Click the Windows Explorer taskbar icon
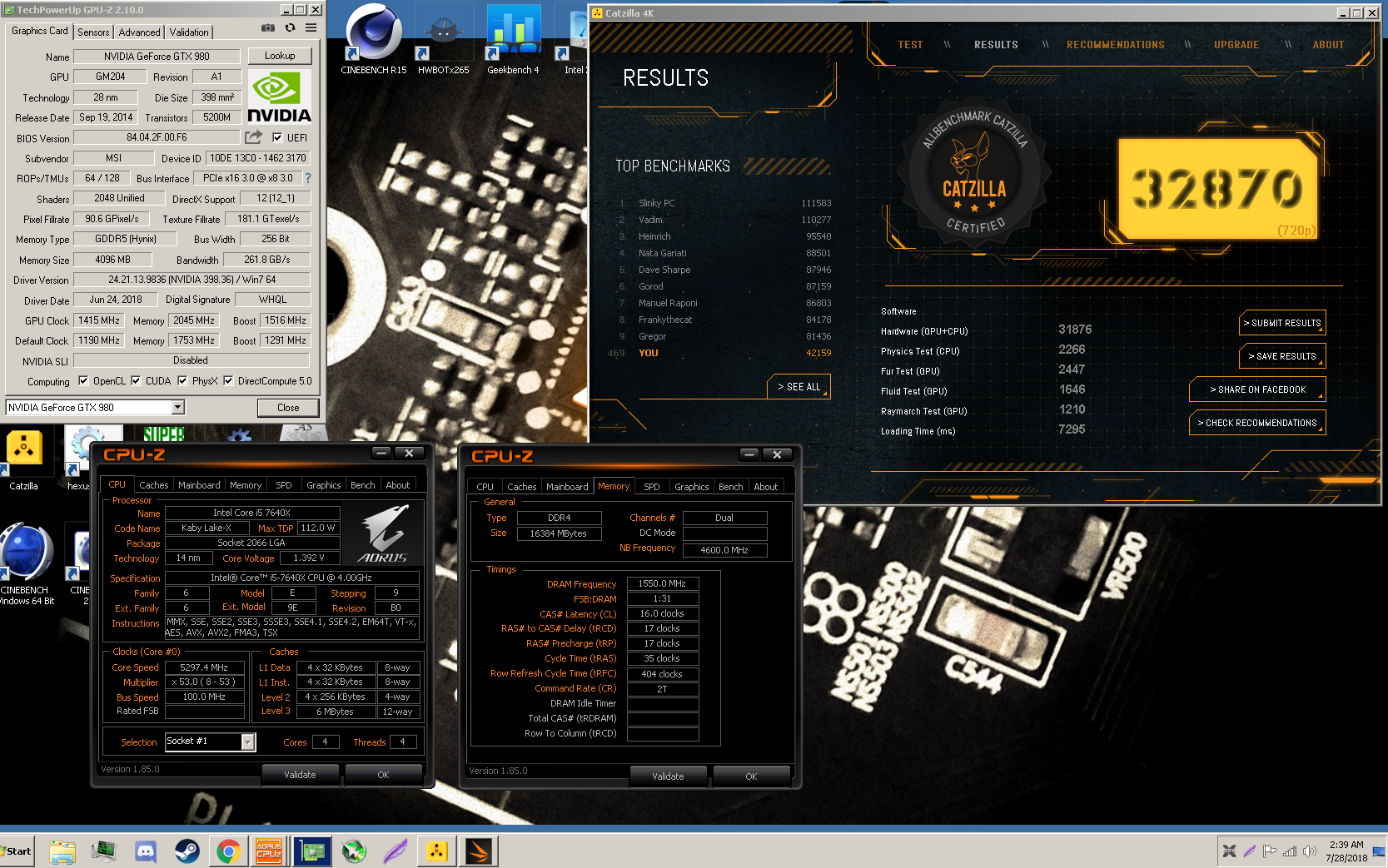The width and height of the screenshot is (1388, 868). (62, 851)
